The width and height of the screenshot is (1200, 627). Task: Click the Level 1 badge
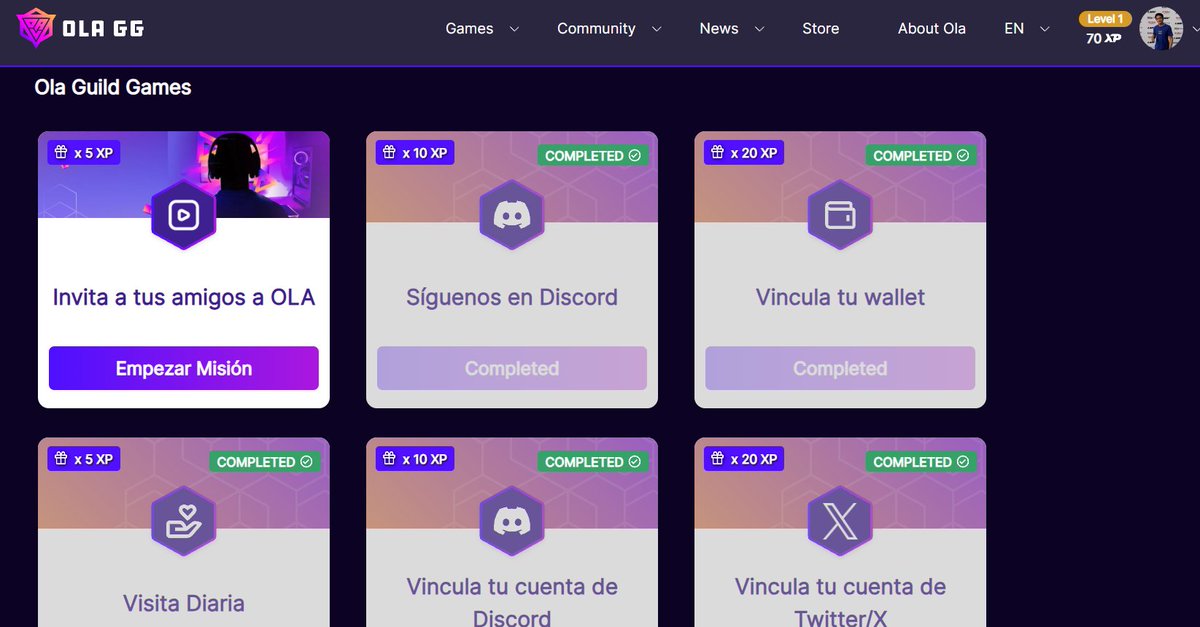tap(1106, 19)
